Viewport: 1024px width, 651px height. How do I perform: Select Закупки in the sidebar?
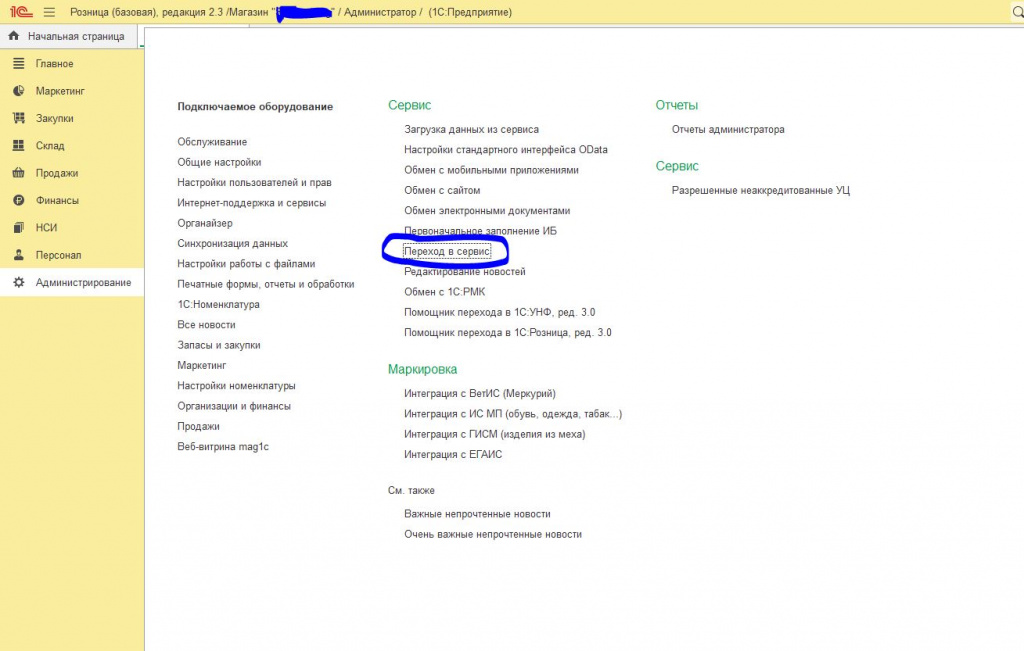tap(54, 118)
